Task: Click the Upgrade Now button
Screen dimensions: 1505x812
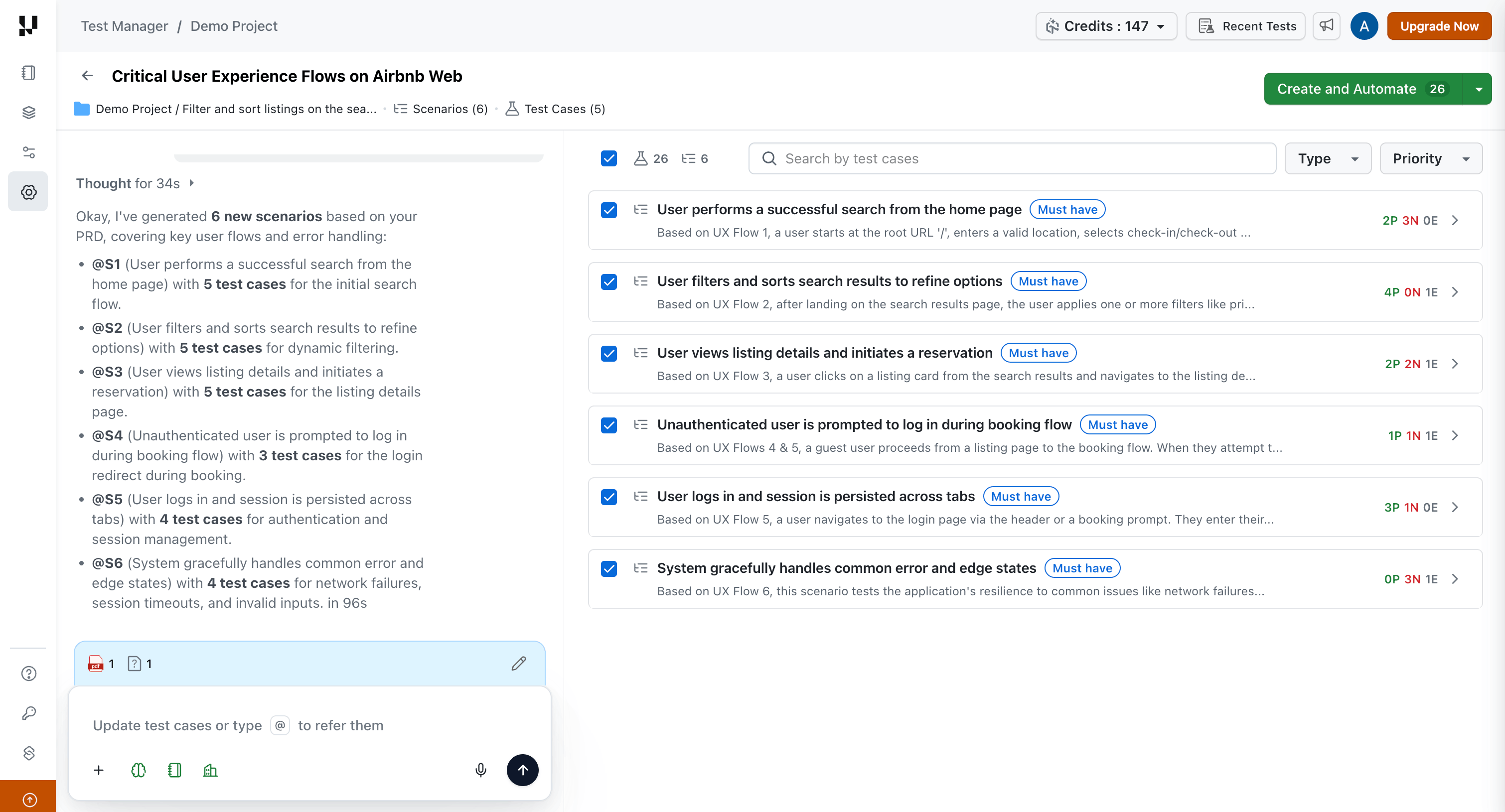Action: click(1439, 26)
